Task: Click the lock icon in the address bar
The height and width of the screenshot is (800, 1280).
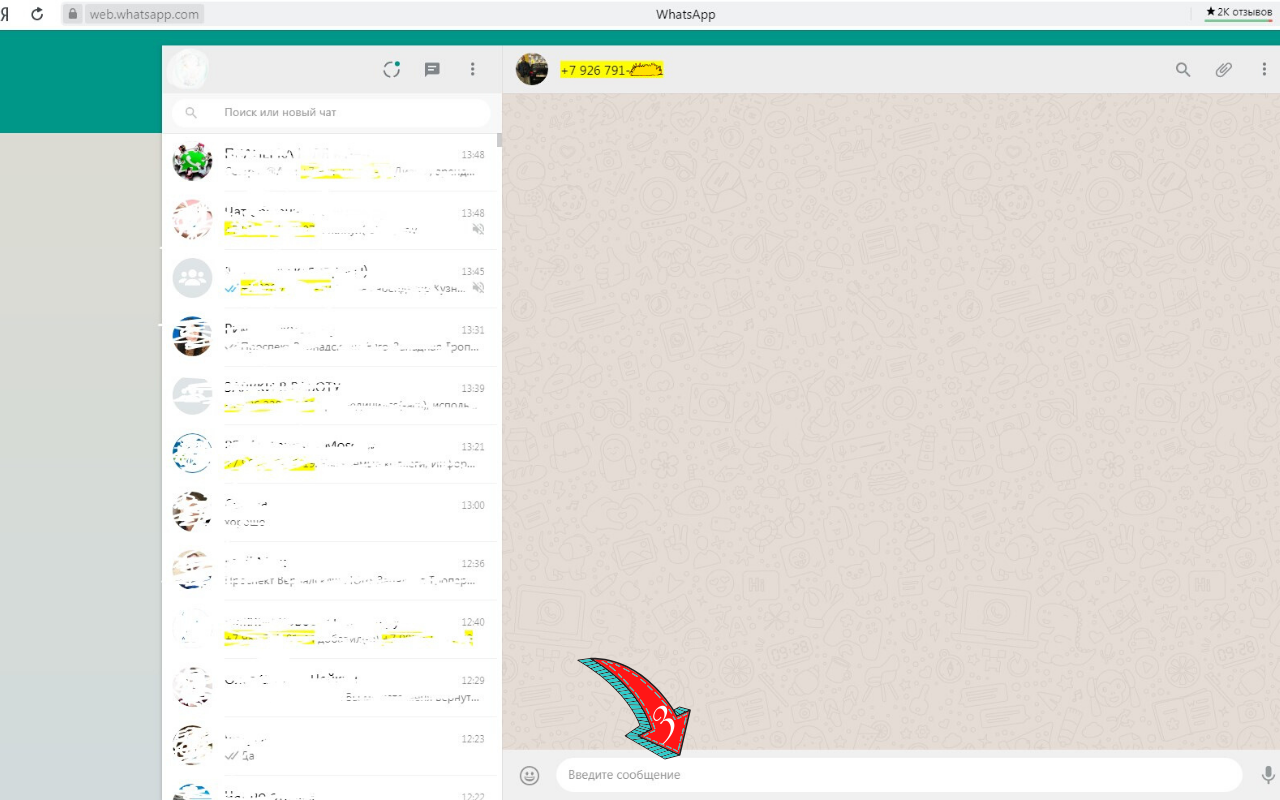Action: click(72, 14)
